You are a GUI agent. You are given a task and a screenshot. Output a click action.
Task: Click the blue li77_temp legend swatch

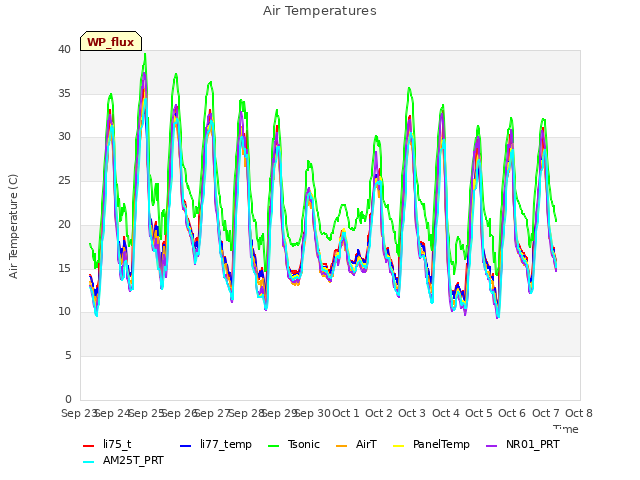[x=186, y=445]
